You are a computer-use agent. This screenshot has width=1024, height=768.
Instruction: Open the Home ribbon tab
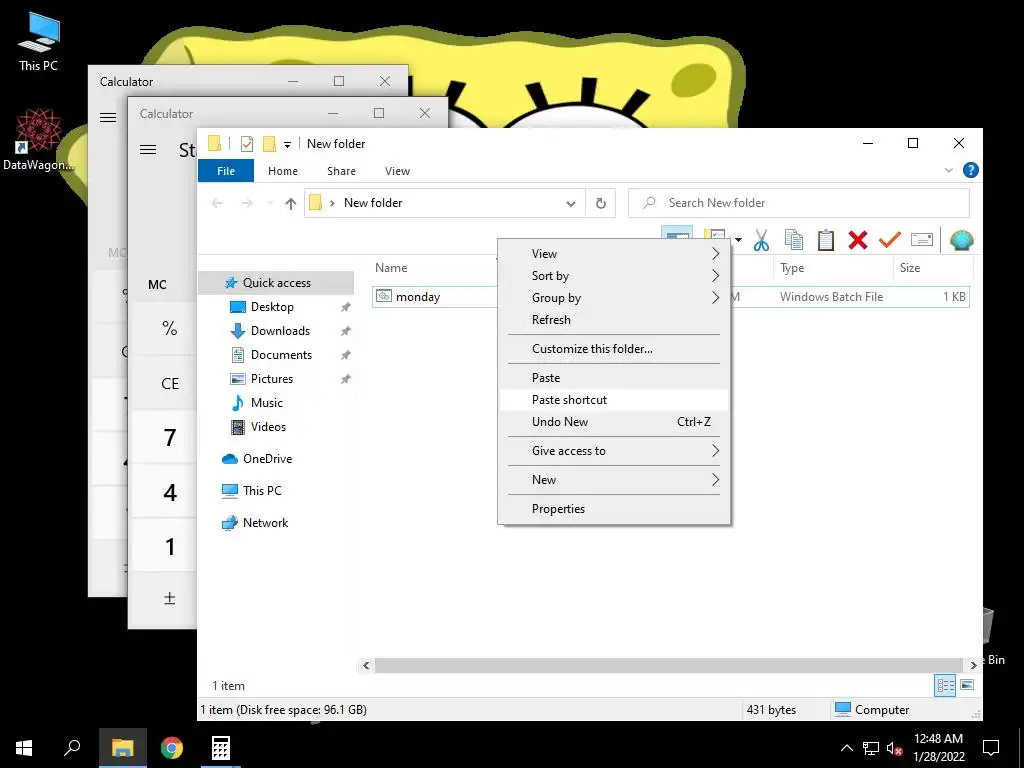click(x=283, y=171)
